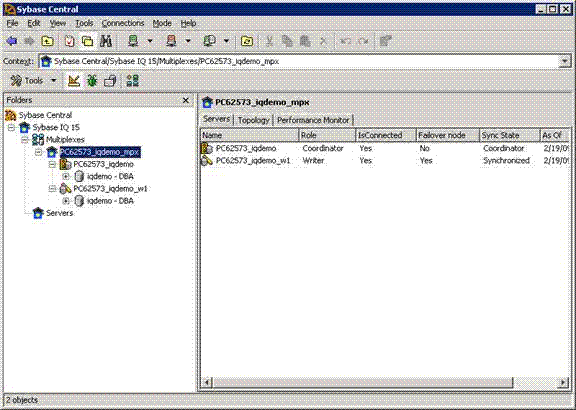Open the File menu

(x=12, y=23)
